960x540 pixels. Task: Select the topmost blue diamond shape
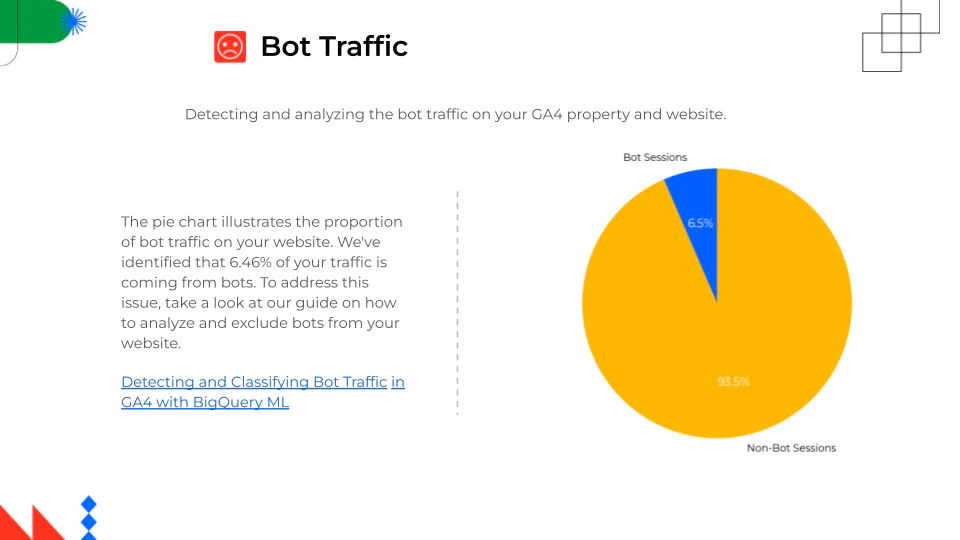click(89, 504)
